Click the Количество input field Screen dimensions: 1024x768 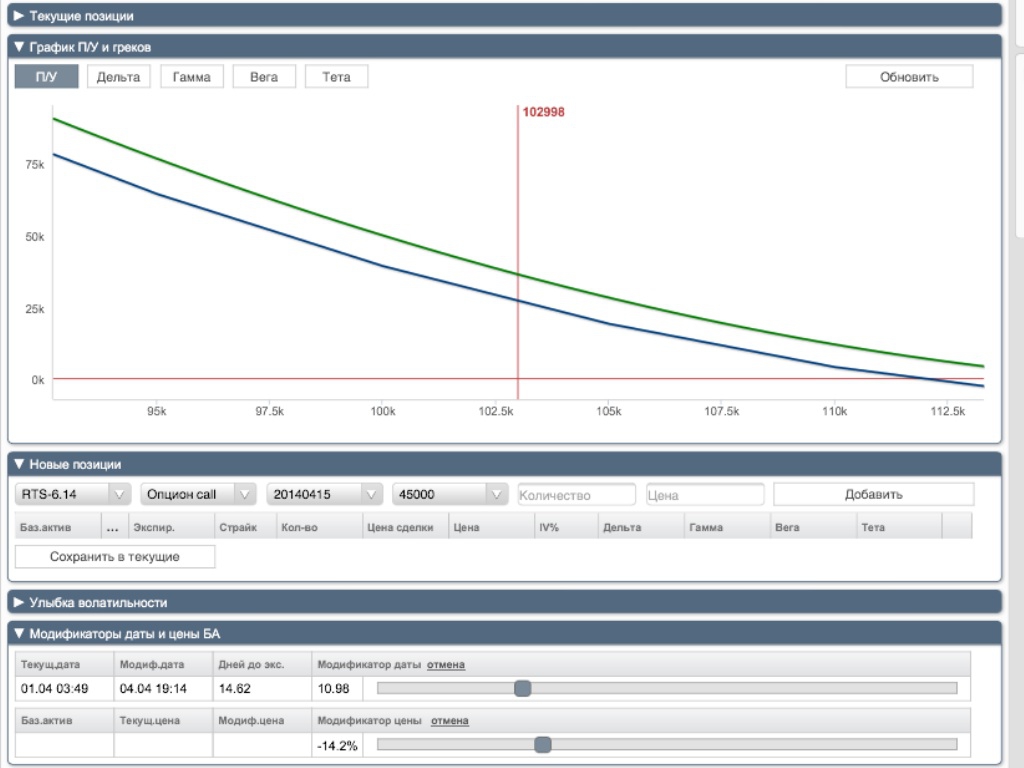pos(576,495)
